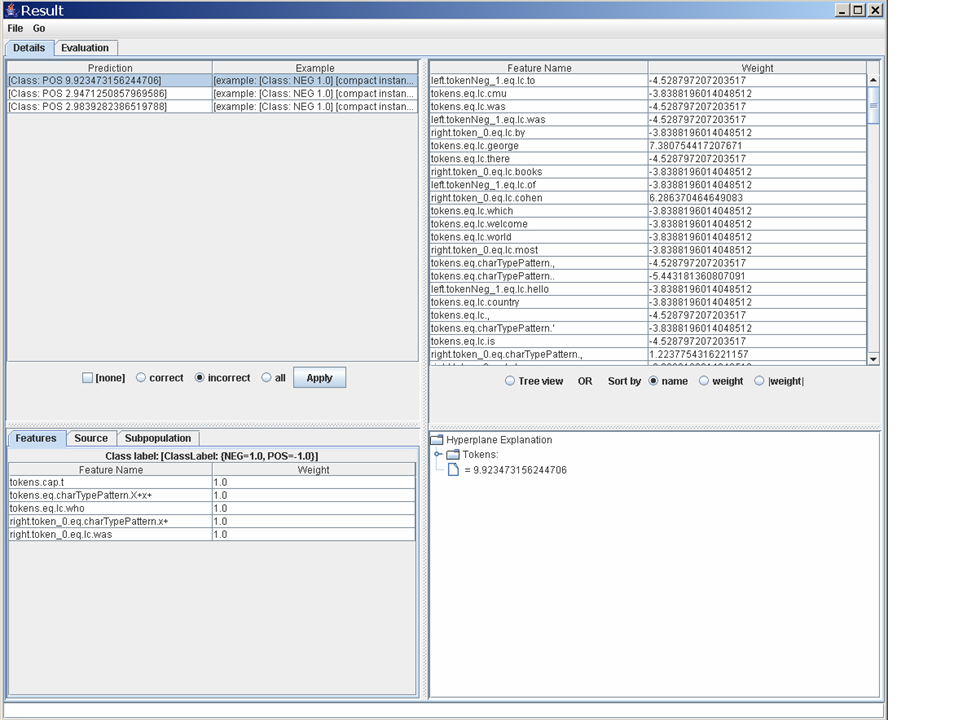
Task: Click the Hyperplane Explanation folder icon
Action: click(436, 440)
